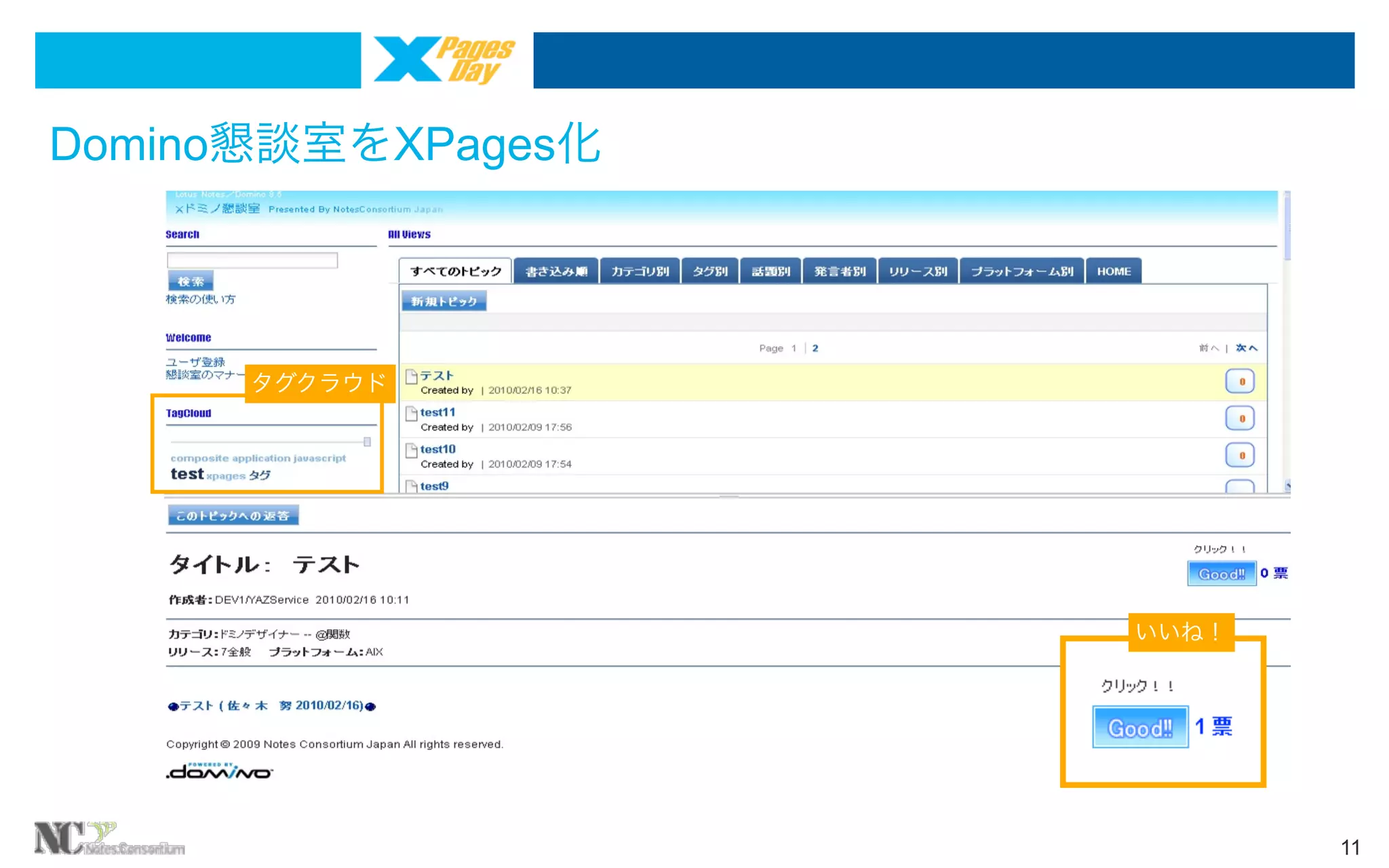This screenshot has width=1389, height=868.
Task: Open the タグ別 tab
Action: tap(710, 271)
